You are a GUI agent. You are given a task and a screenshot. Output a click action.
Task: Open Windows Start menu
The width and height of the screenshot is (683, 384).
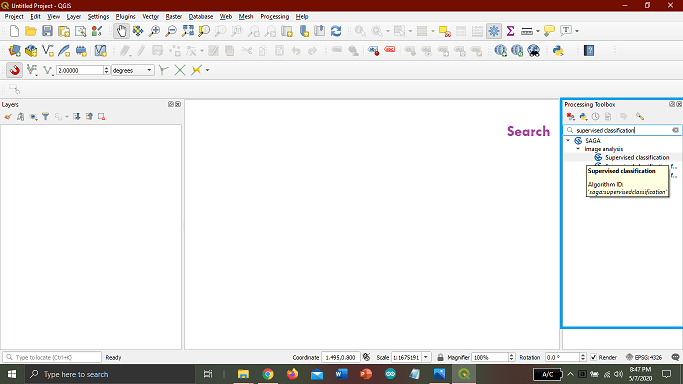point(12,374)
